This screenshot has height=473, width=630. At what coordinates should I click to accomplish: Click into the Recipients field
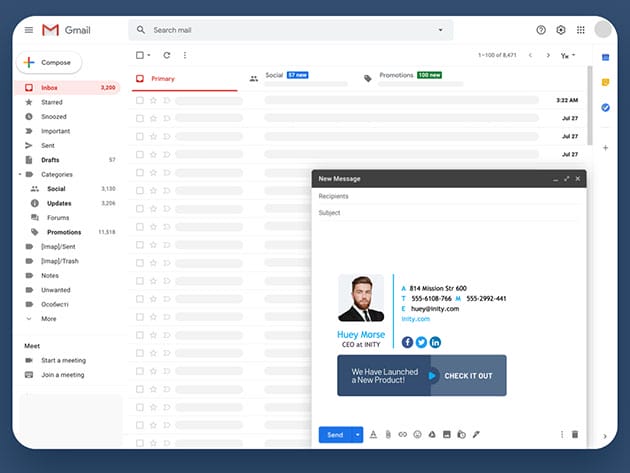click(x=445, y=196)
